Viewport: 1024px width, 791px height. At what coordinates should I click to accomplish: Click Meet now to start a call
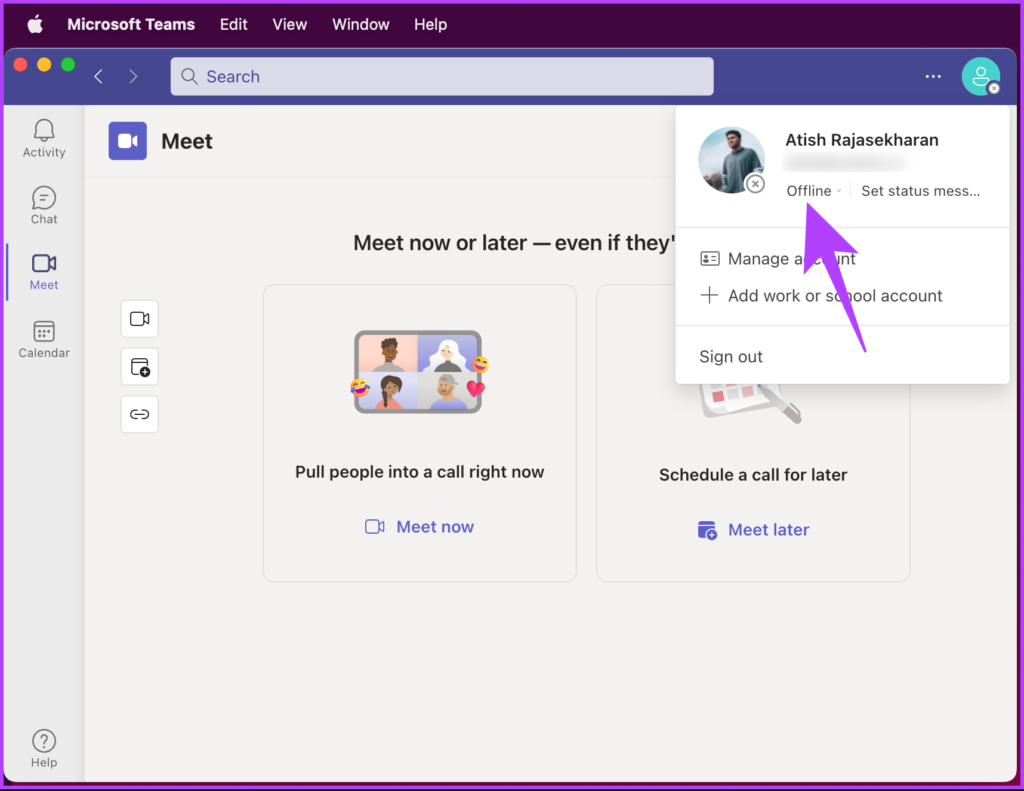[419, 526]
